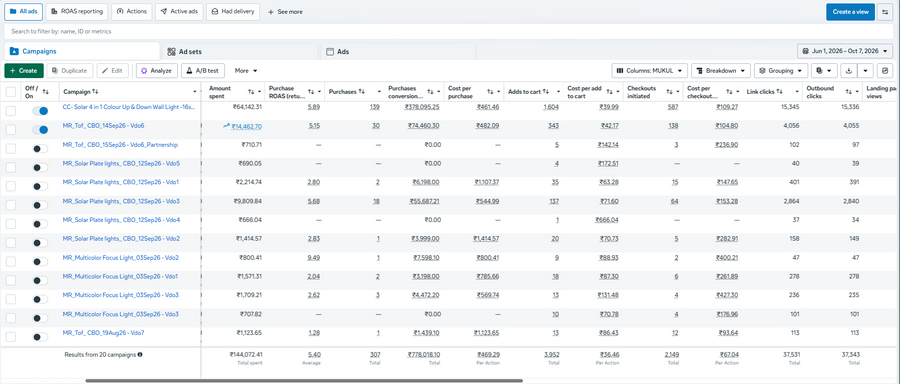This screenshot has height=384, width=900.
Task: Click the export download icon
Action: 848,71
